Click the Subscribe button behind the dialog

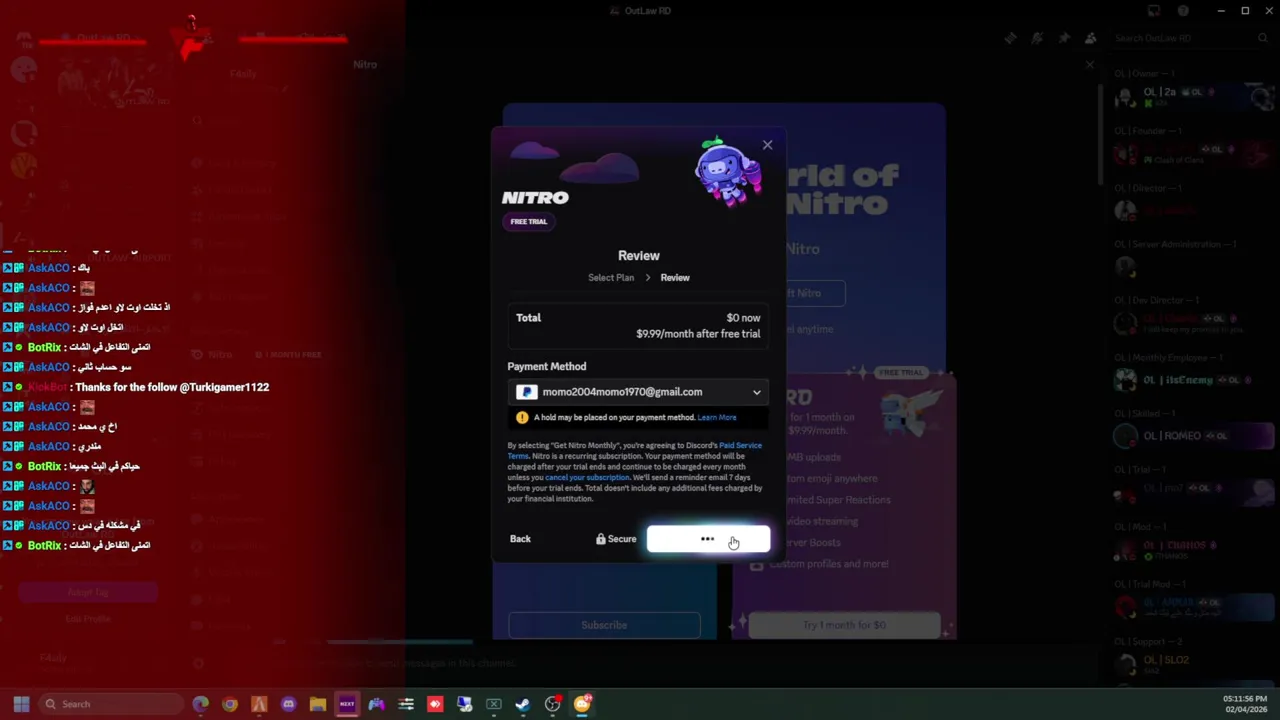point(604,625)
